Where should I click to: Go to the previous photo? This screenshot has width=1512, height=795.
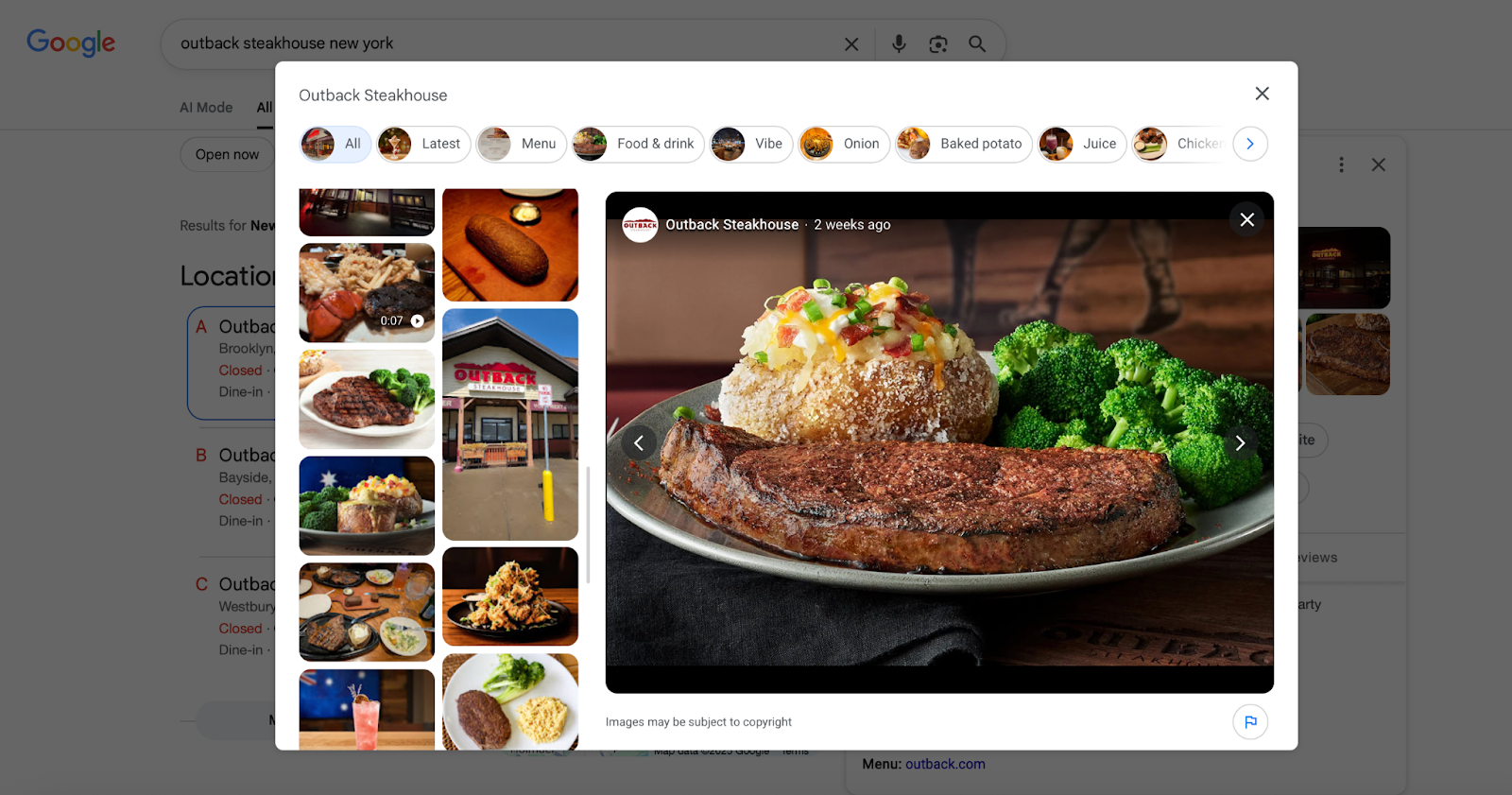639,442
